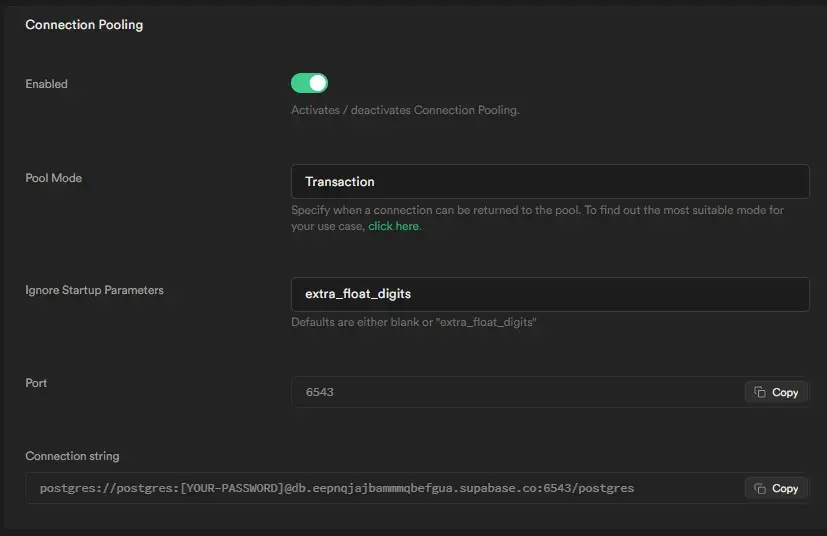Click the Pool Mode label
827x536 pixels.
point(53,178)
